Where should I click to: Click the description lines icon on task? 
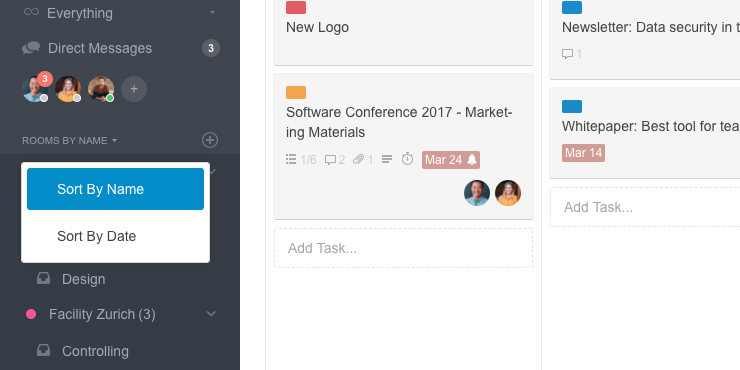[x=387, y=159]
